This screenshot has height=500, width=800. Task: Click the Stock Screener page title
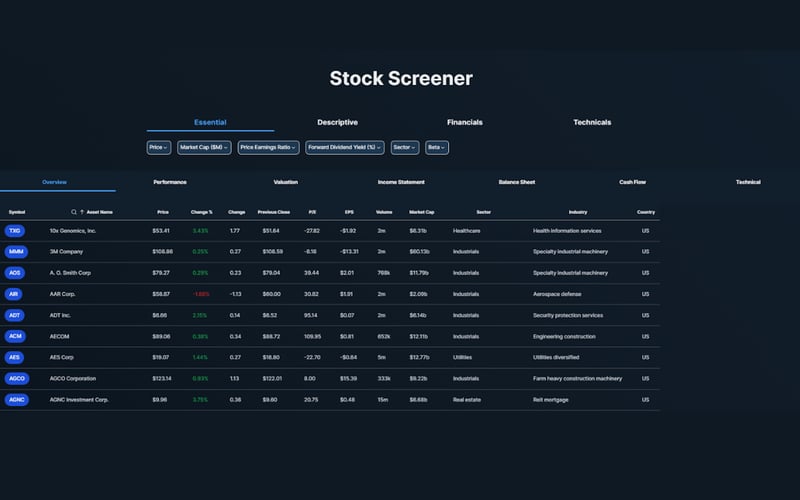point(401,79)
